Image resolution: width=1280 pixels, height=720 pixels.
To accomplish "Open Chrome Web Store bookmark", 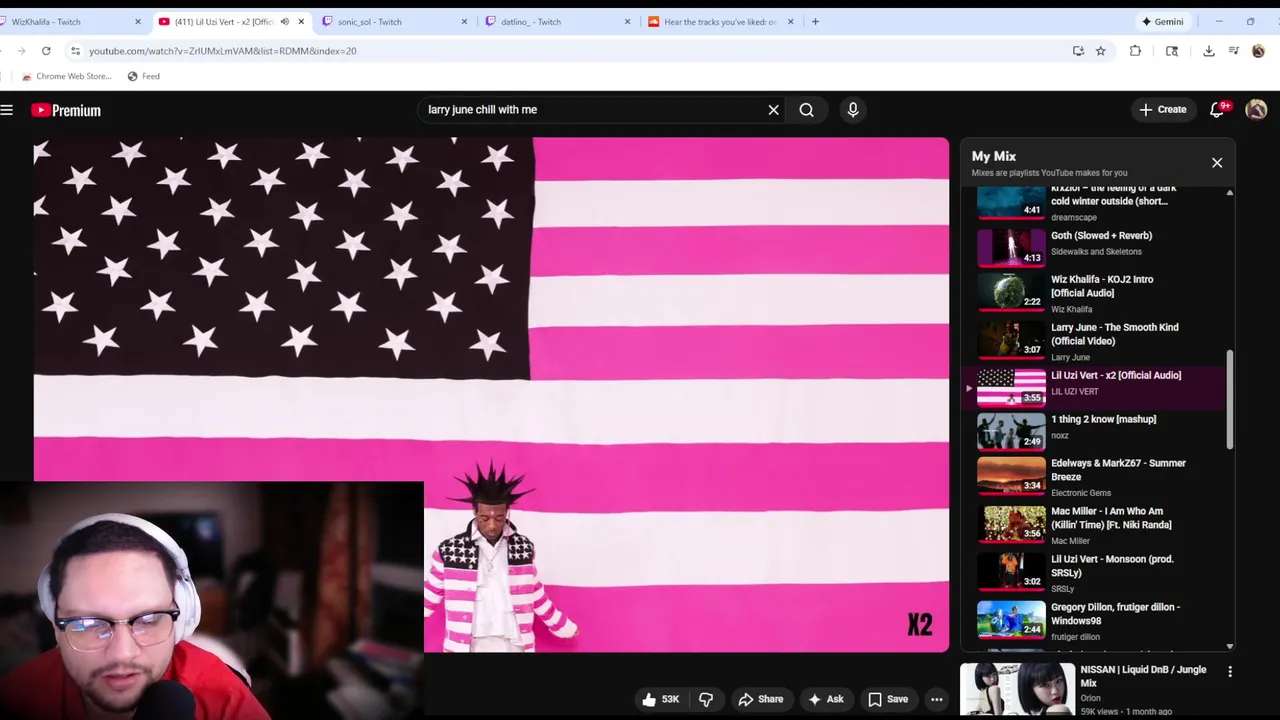I will (66, 76).
